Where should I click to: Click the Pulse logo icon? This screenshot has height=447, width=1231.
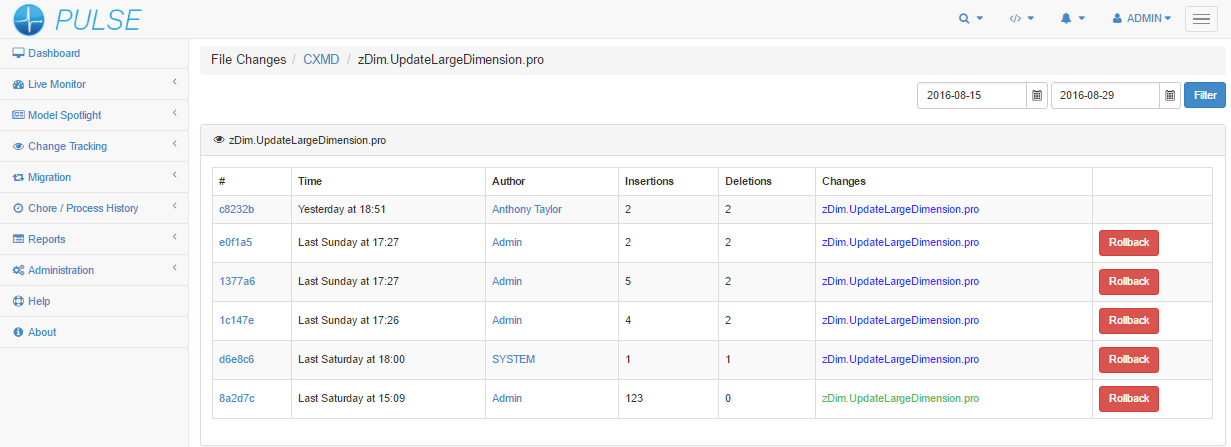(x=30, y=19)
